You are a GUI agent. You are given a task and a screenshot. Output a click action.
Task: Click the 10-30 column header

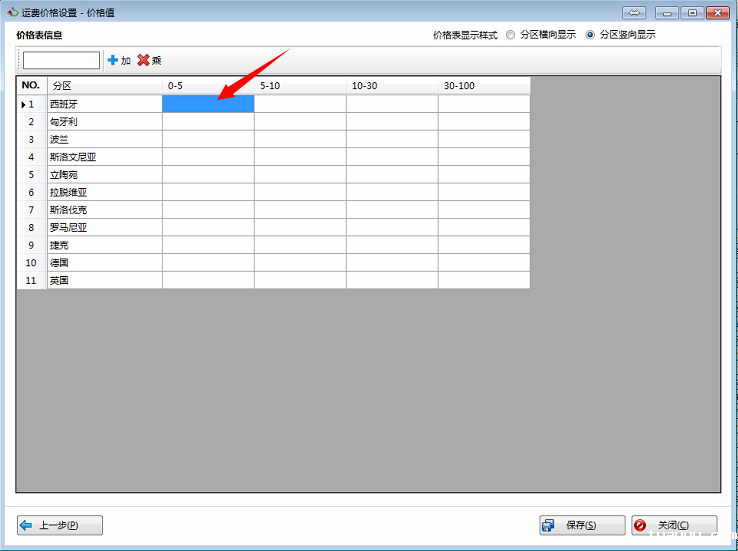(392, 86)
